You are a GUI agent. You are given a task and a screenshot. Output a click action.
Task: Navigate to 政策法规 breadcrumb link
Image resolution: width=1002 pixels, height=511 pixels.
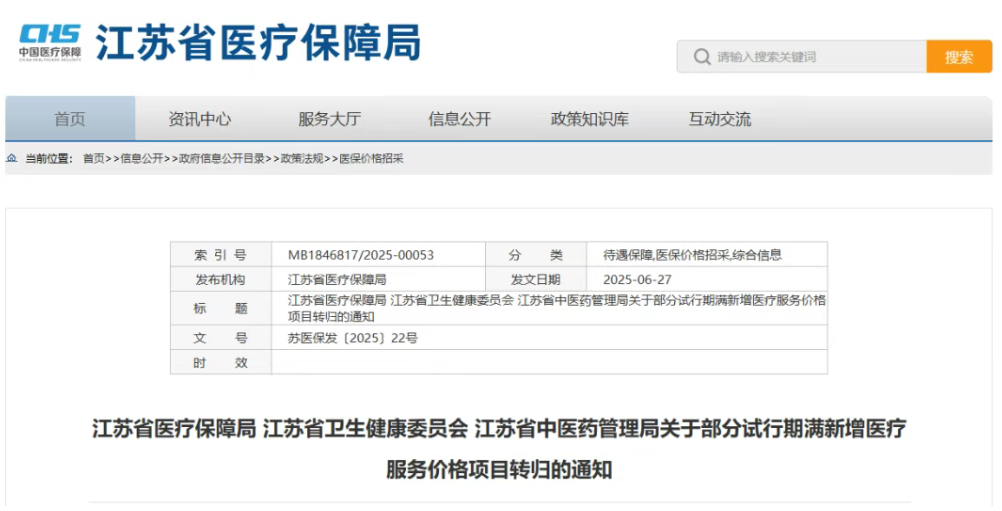click(302, 158)
